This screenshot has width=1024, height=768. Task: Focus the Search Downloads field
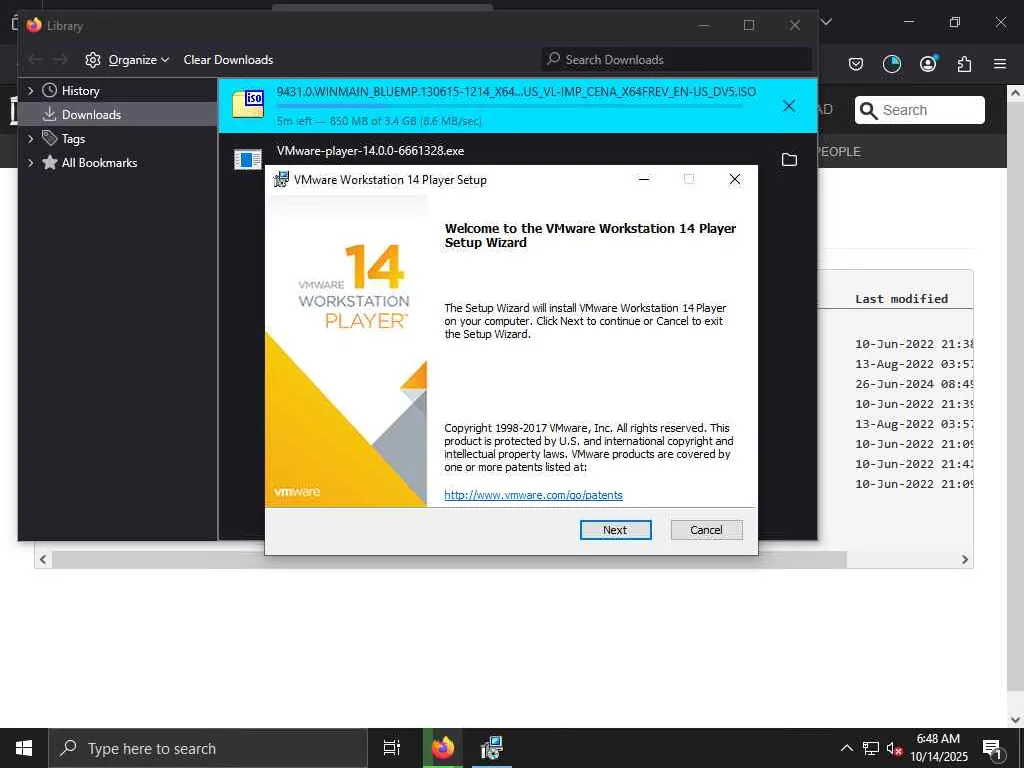click(677, 59)
